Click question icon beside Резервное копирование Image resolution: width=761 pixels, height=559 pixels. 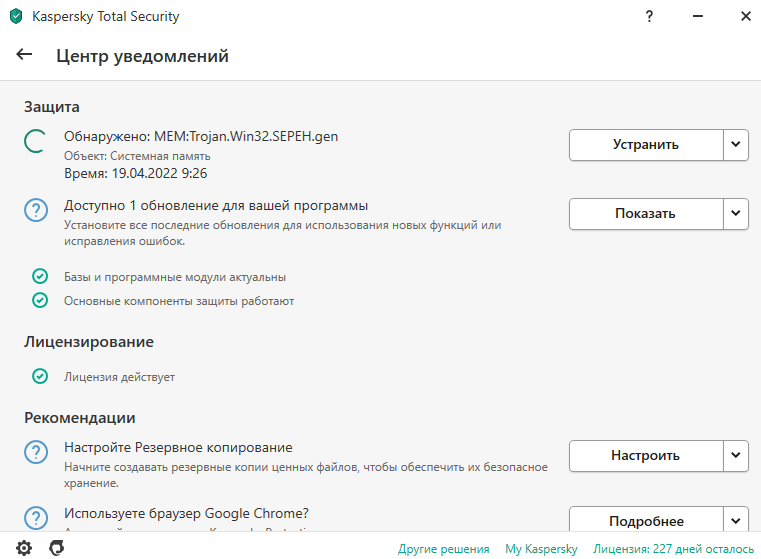36,453
